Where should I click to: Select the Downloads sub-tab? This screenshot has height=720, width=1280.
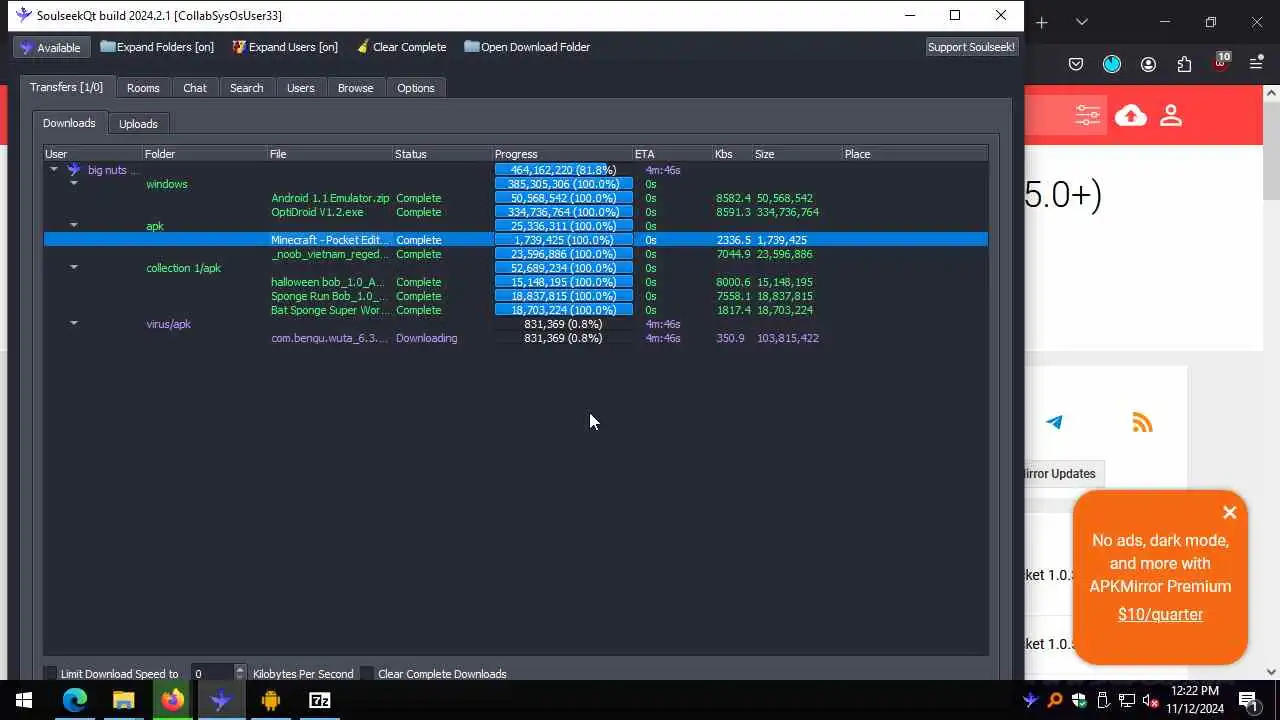coord(69,123)
